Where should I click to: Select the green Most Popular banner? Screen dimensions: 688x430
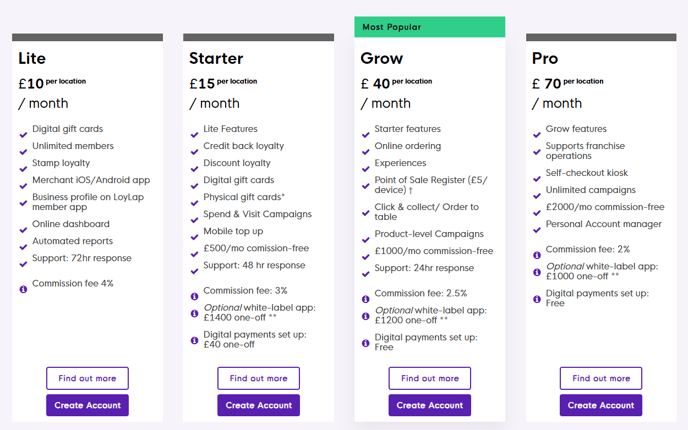(430, 27)
